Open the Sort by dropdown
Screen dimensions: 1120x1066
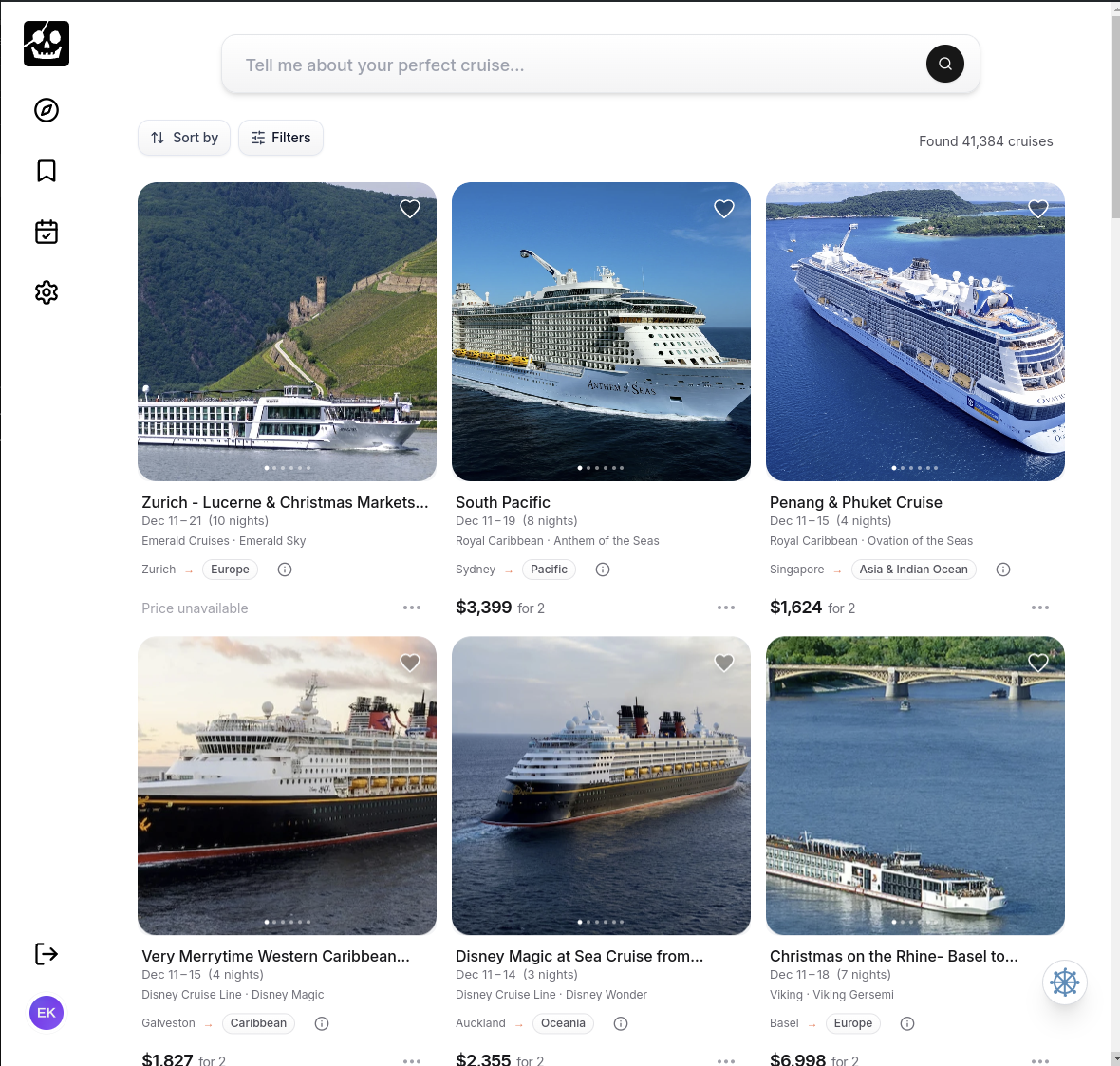point(184,138)
